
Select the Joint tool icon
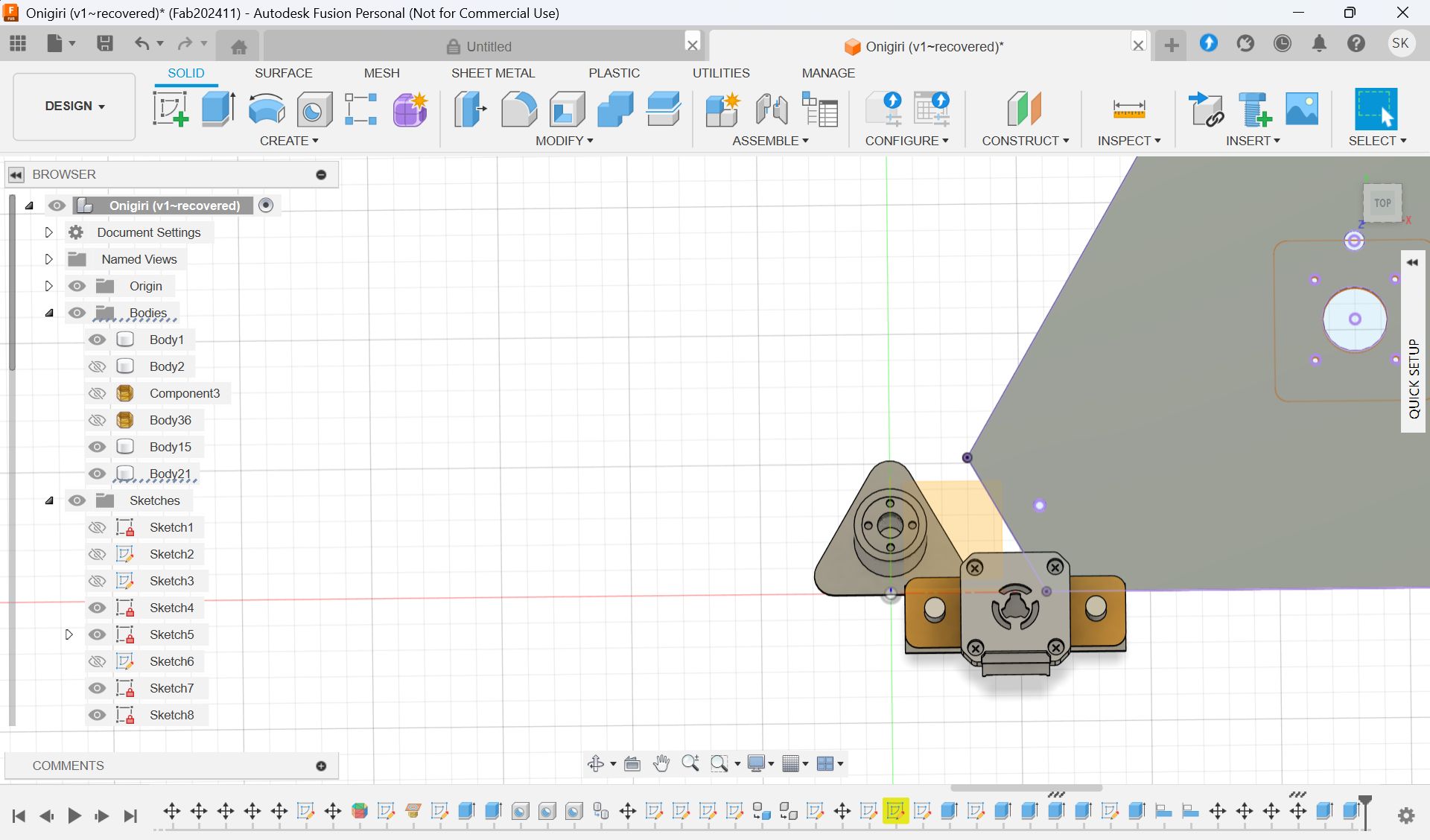click(771, 109)
